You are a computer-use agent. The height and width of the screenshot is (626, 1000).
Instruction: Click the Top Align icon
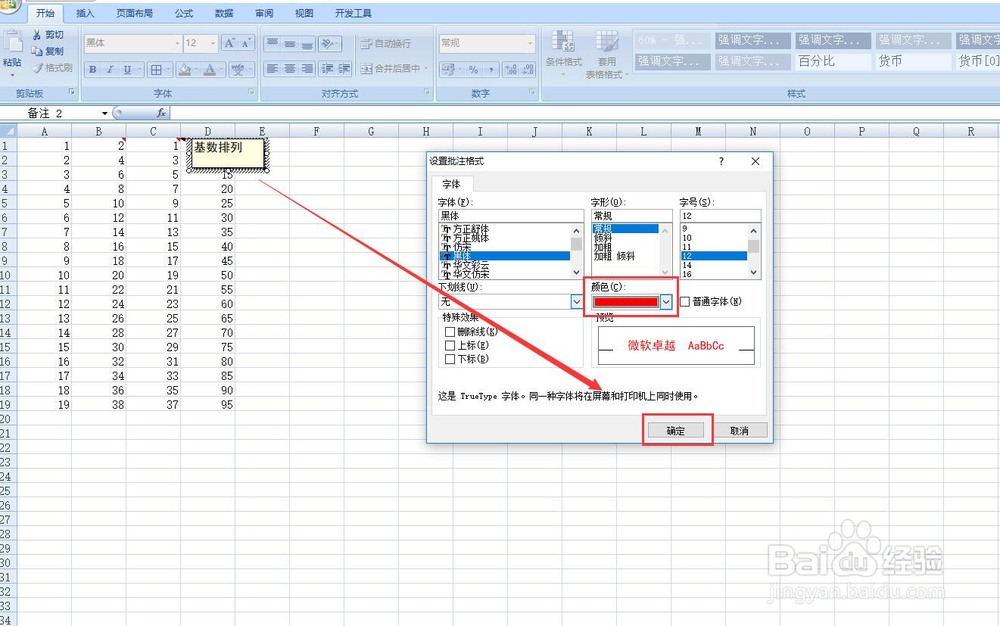click(x=272, y=43)
